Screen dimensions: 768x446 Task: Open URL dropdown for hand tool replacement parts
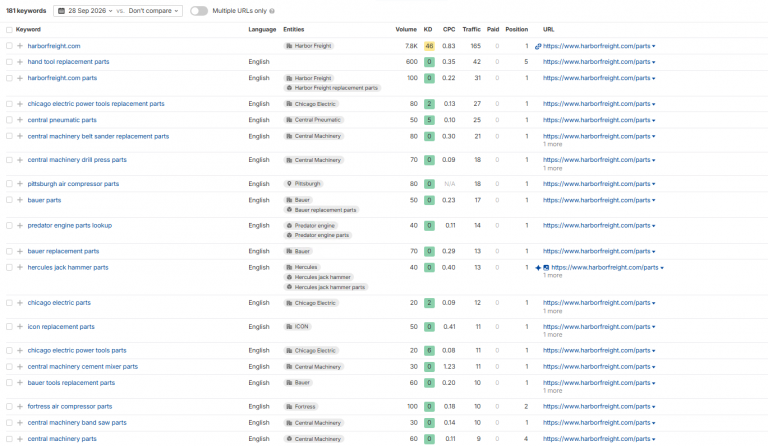tap(654, 62)
